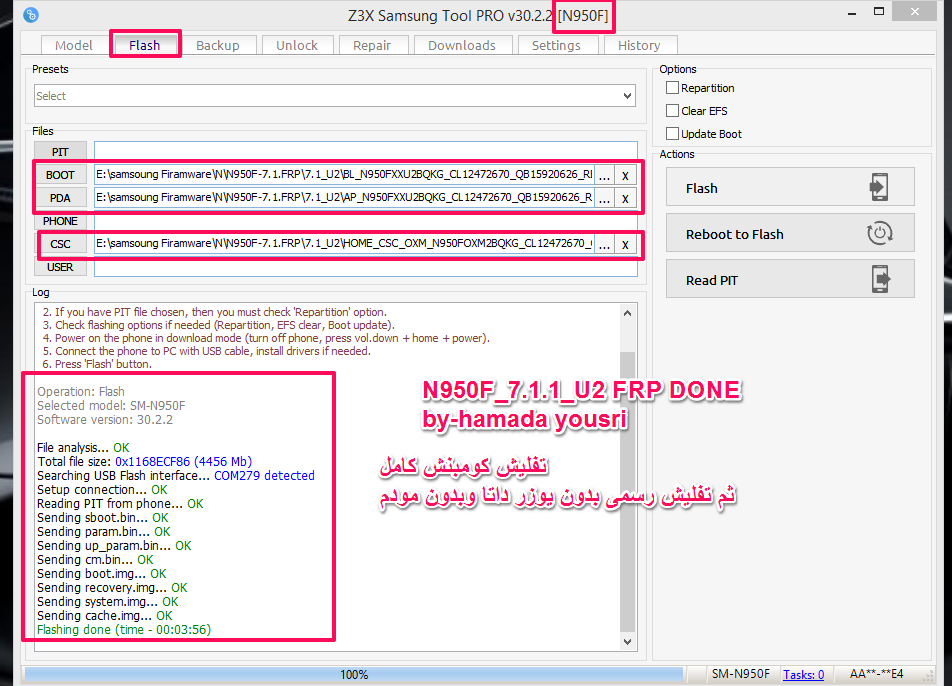
Task: Click the 'COM279 detected' log text
Action: (264, 475)
